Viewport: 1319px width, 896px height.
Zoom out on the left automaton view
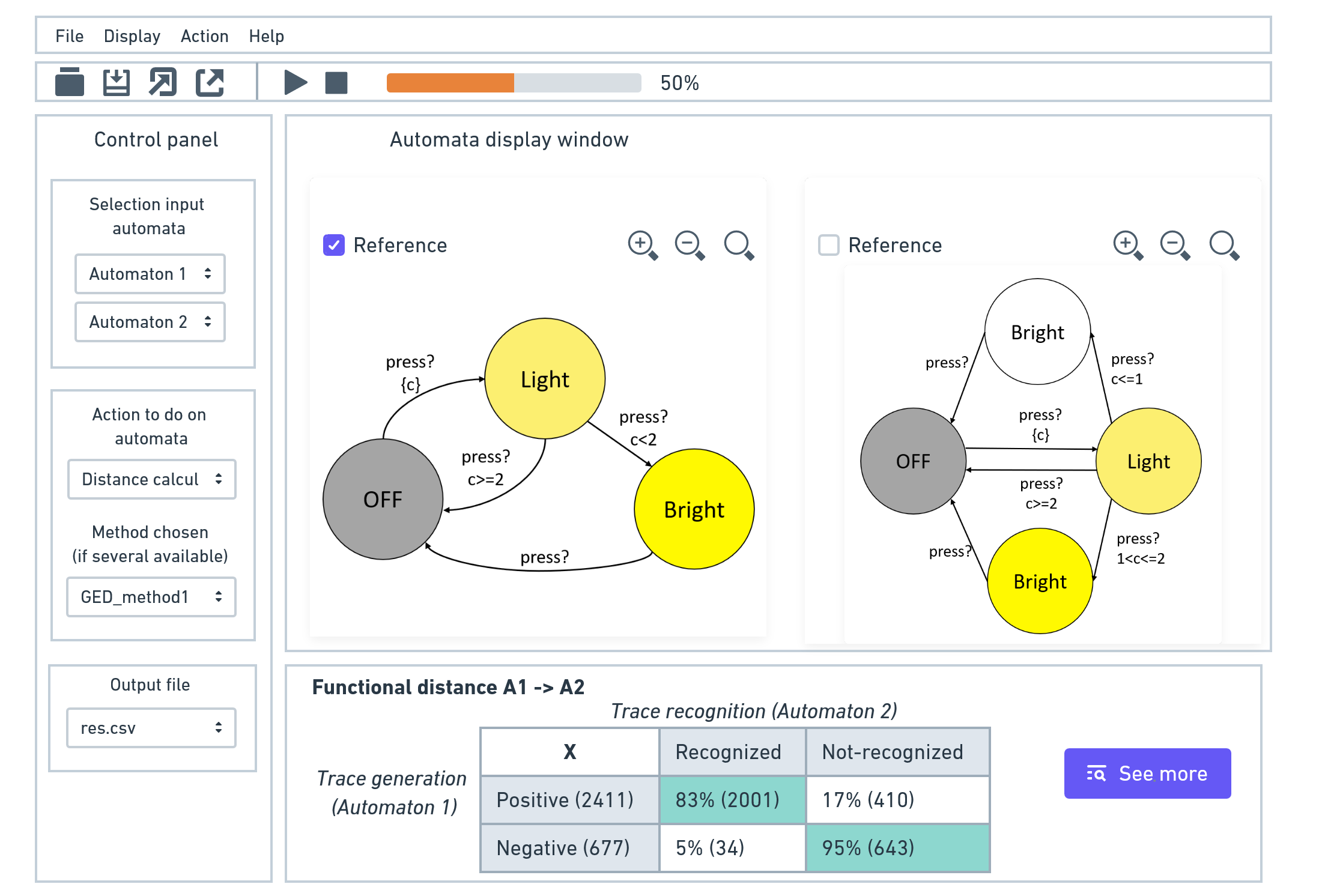(690, 245)
